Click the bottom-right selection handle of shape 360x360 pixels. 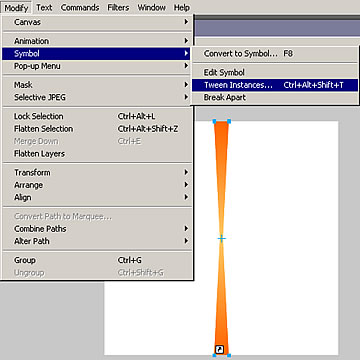229,355
